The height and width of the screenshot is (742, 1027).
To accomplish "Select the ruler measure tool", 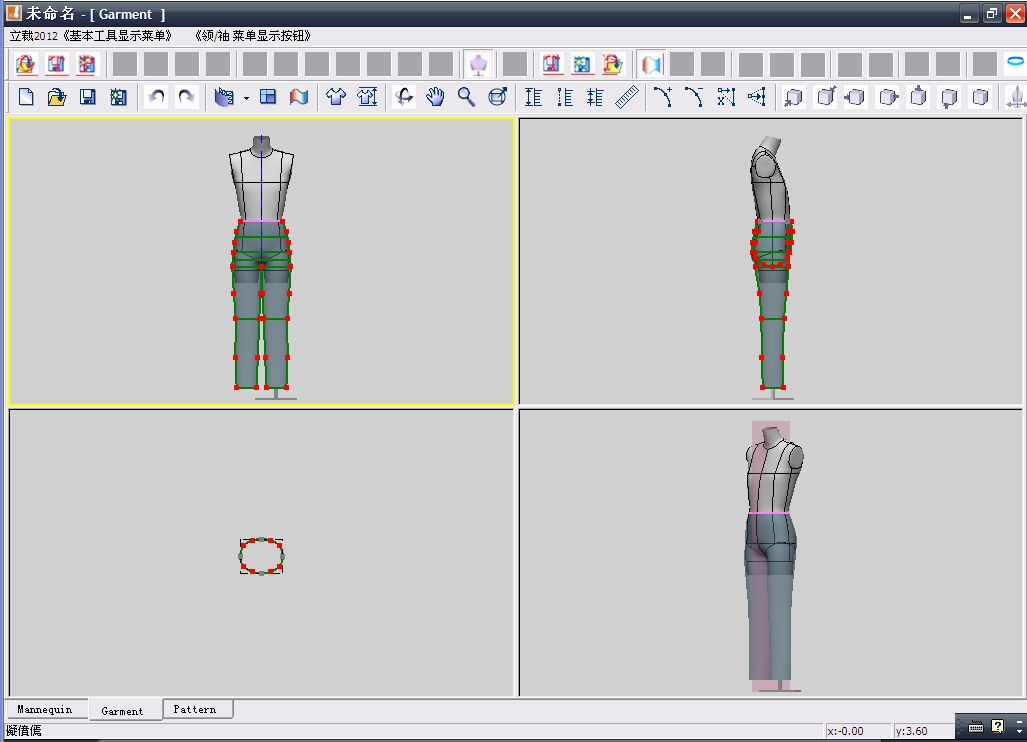I will (627, 97).
